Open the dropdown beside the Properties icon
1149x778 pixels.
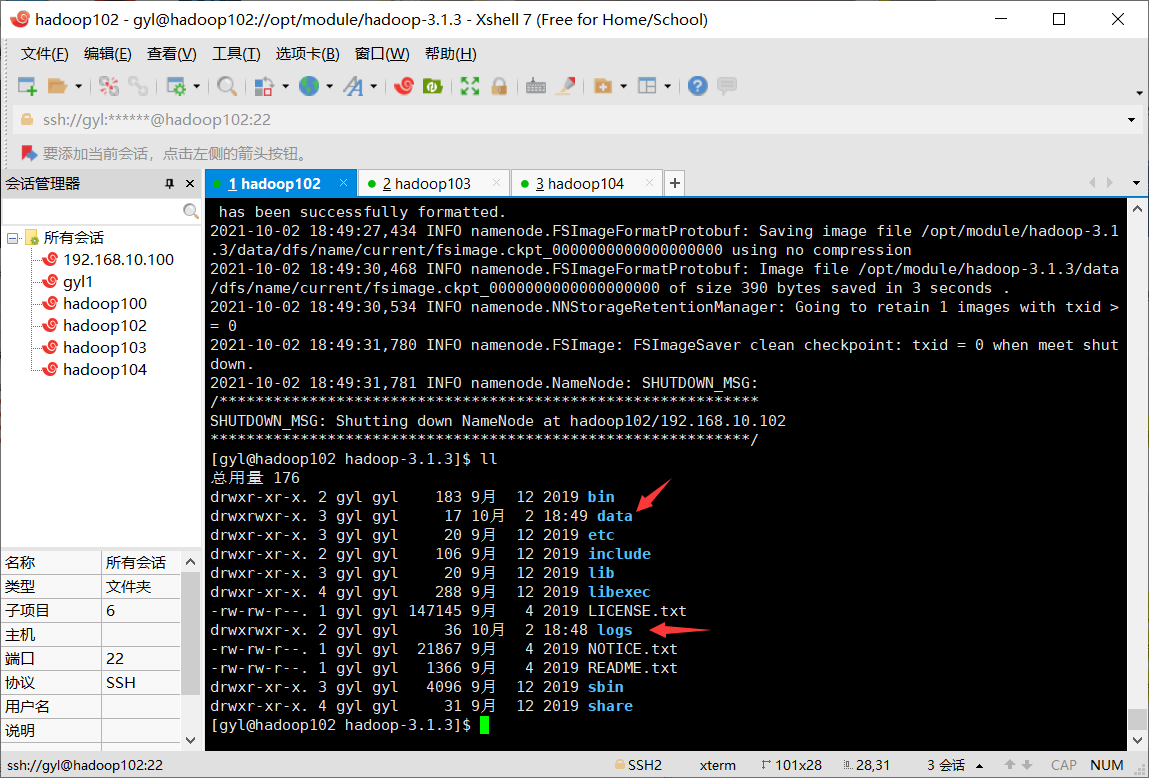tap(196, 86)
